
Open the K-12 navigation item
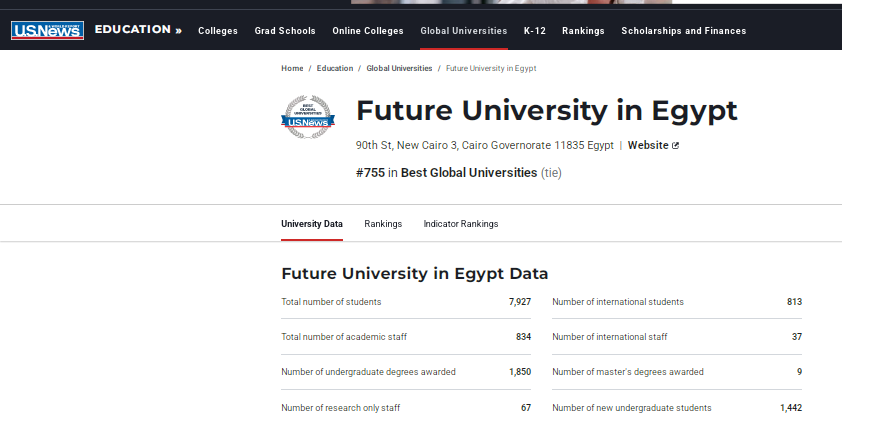(x=535, y=31)
